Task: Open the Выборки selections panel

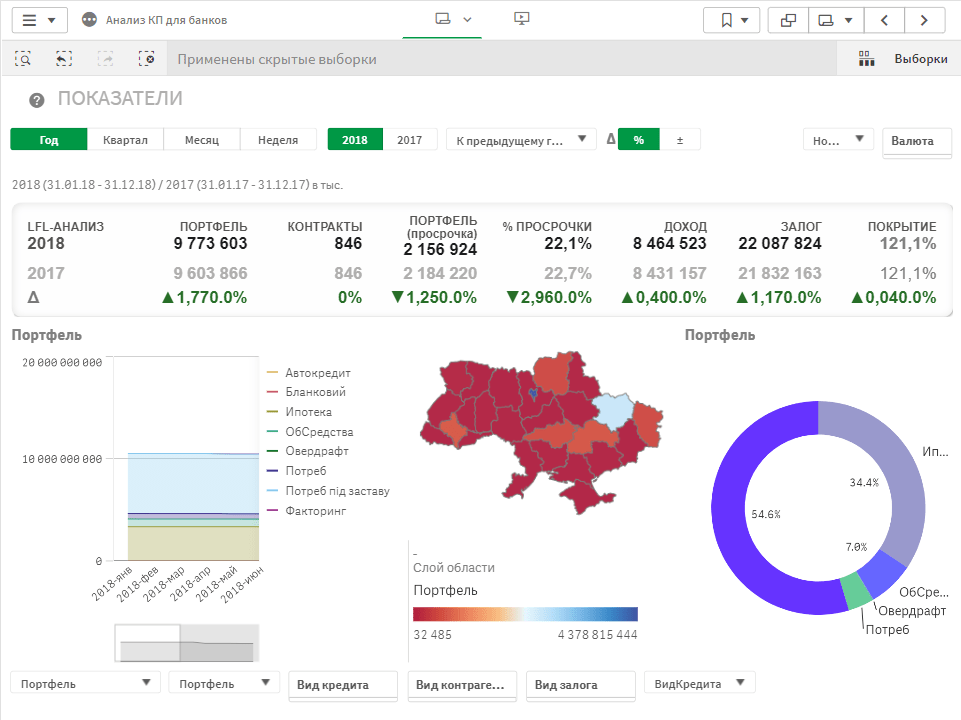Action: pyautogui.click(x=905, y=59)
